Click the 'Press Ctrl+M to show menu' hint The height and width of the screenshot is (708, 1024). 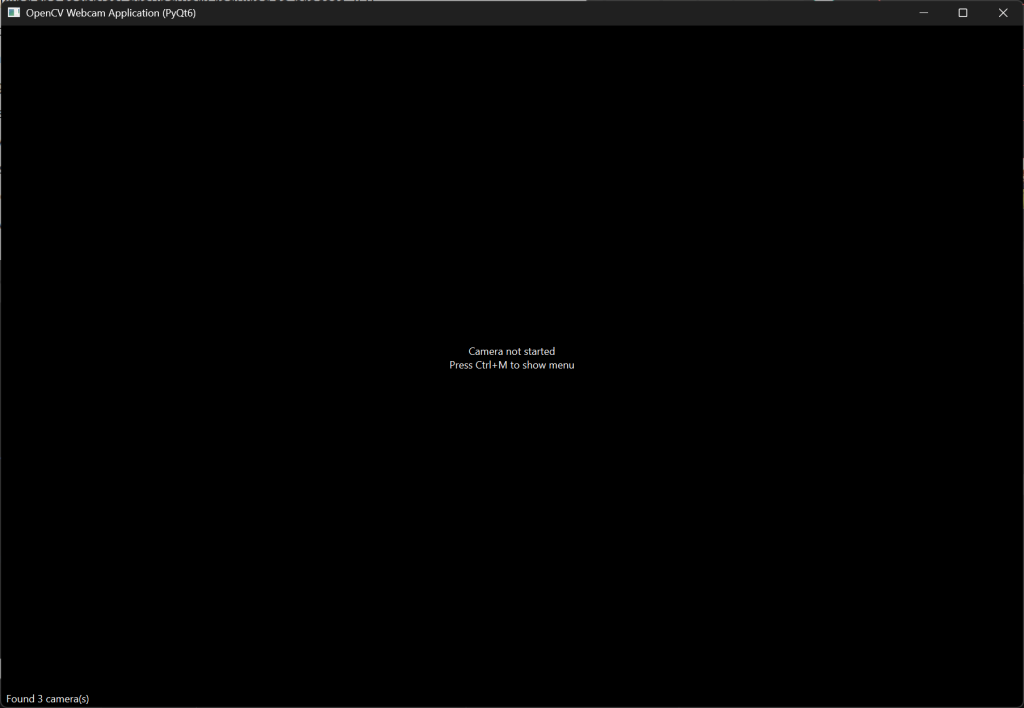511,365
